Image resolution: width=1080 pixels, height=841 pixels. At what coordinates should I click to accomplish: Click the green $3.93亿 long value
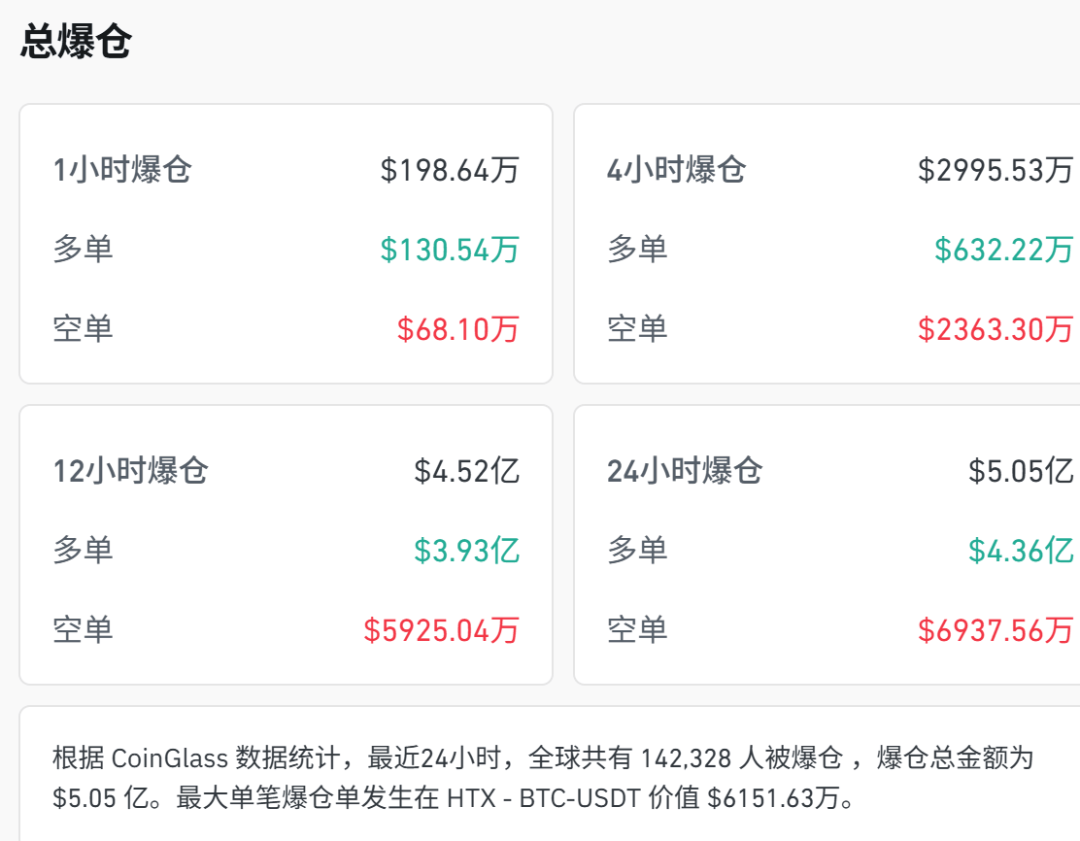click(x=467, y=550)
